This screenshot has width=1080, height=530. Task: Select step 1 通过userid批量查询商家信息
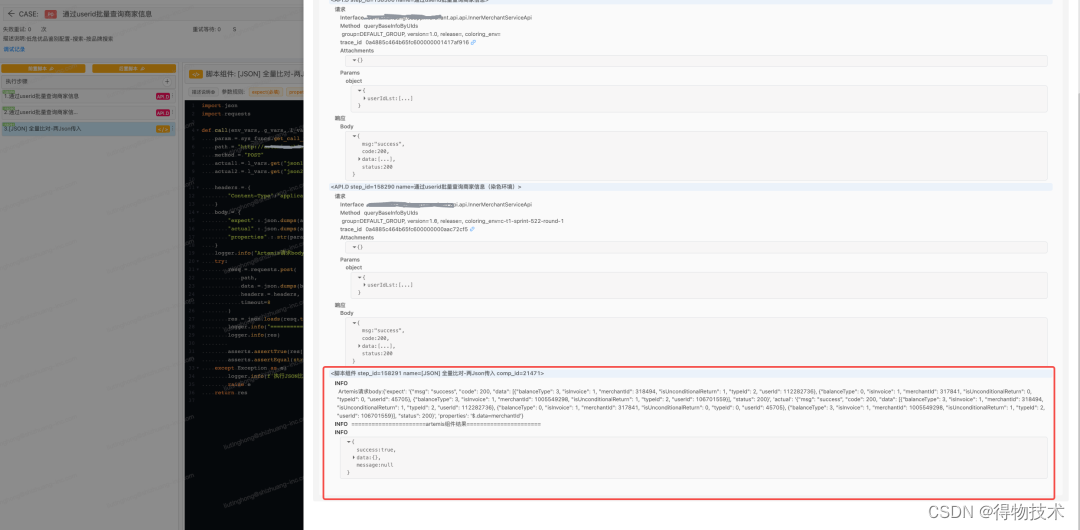tap(87, 96)
